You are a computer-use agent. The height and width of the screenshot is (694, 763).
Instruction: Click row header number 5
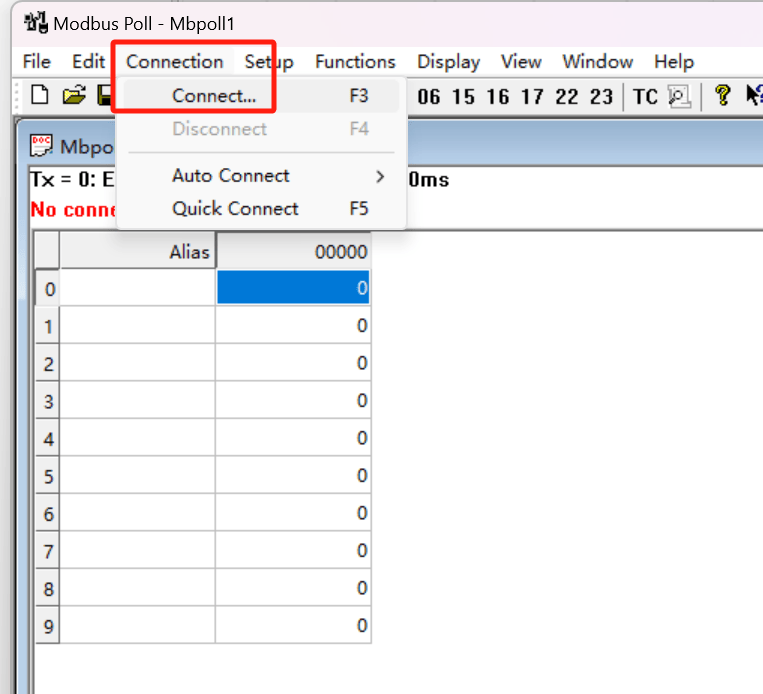(x=48, y=475)
